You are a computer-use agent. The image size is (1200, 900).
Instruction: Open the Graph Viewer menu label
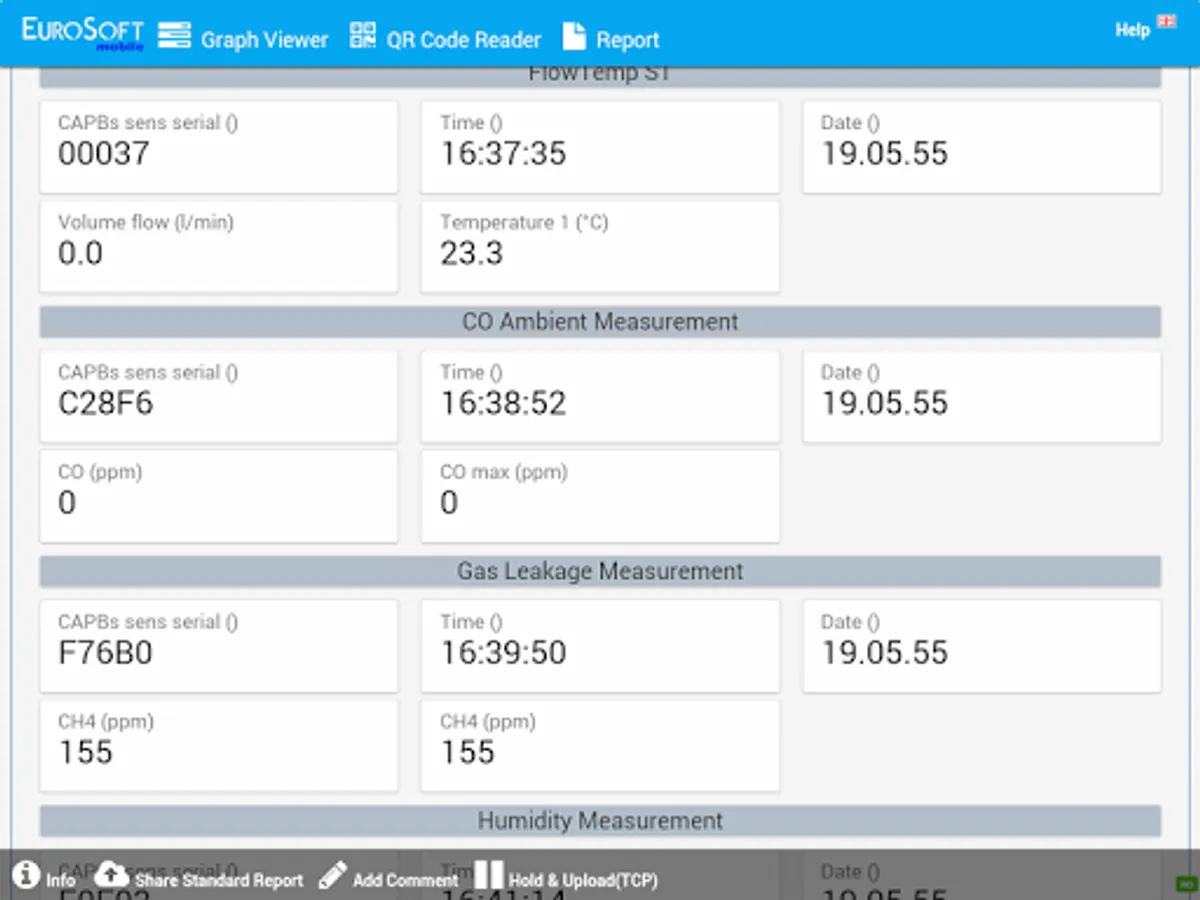(x=264, y=40)
